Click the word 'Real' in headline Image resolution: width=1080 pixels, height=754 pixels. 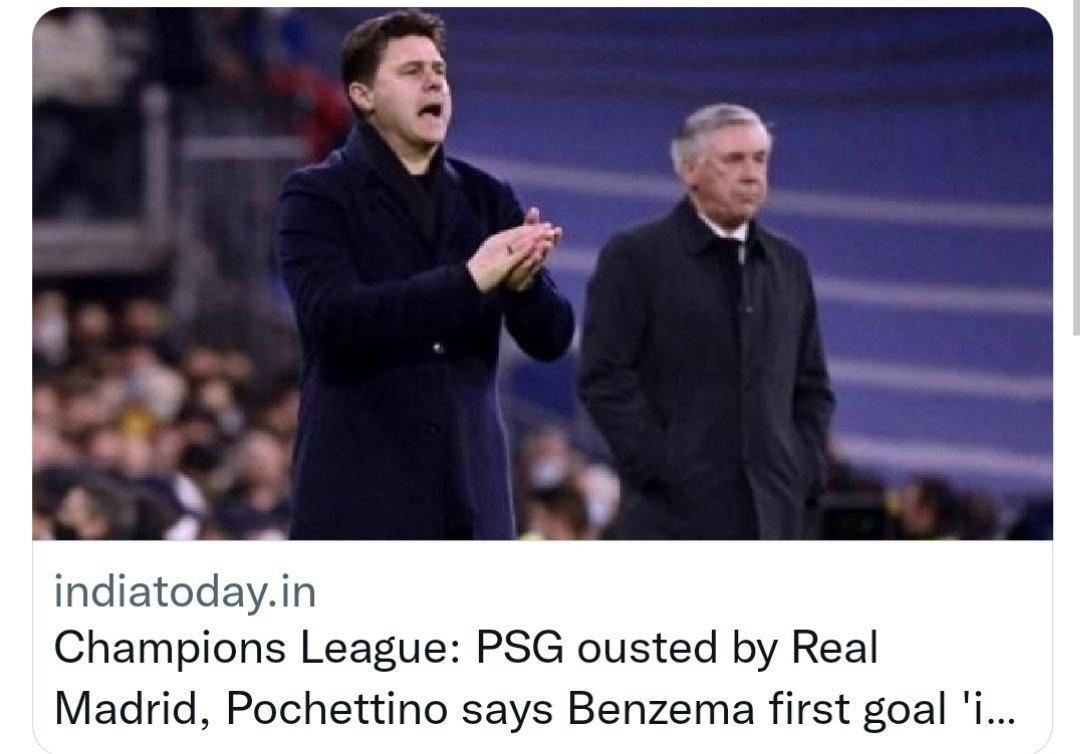pyautogui.click(x=834, y=648)
